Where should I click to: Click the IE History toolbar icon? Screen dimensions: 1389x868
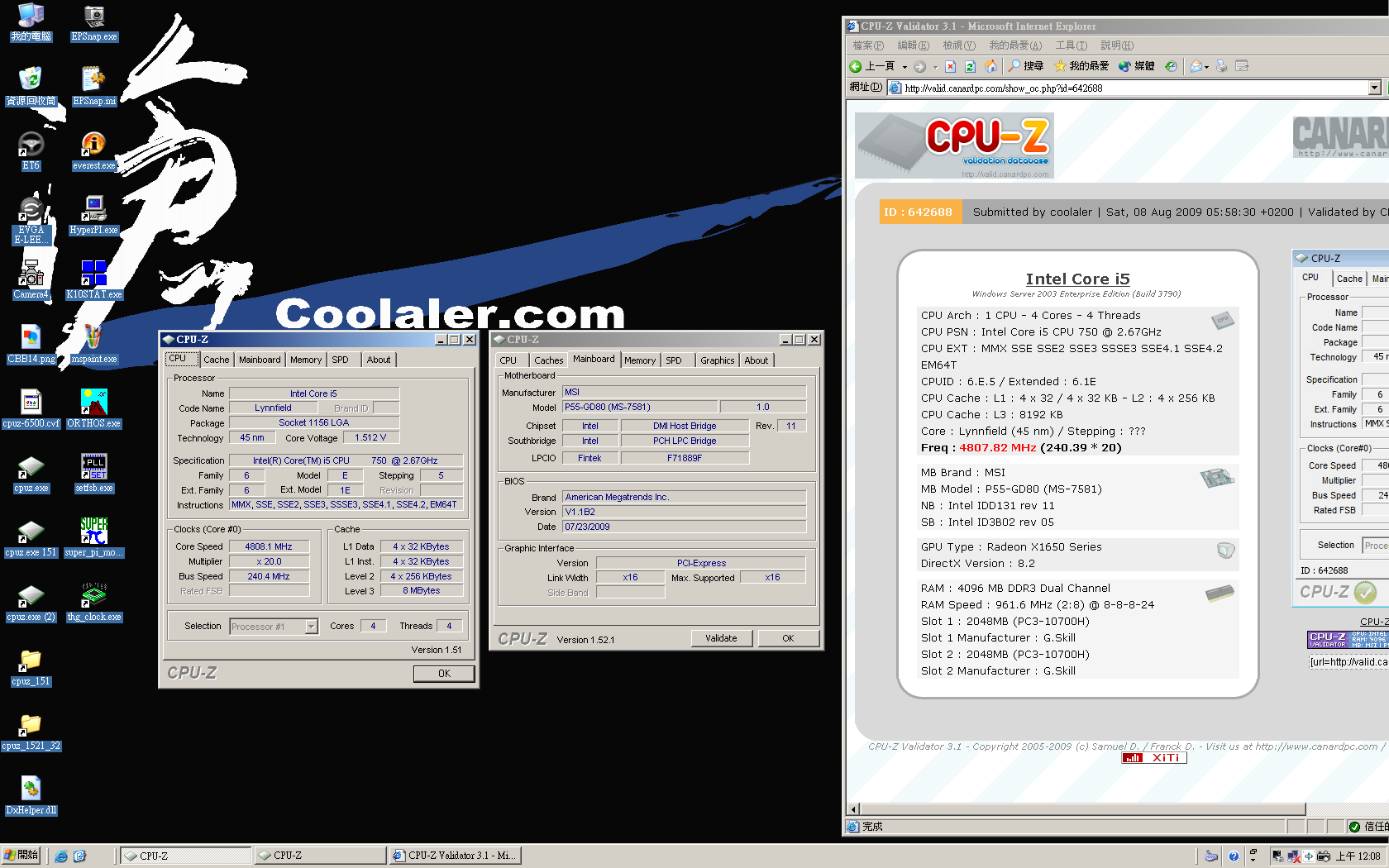pos(1171,66)
